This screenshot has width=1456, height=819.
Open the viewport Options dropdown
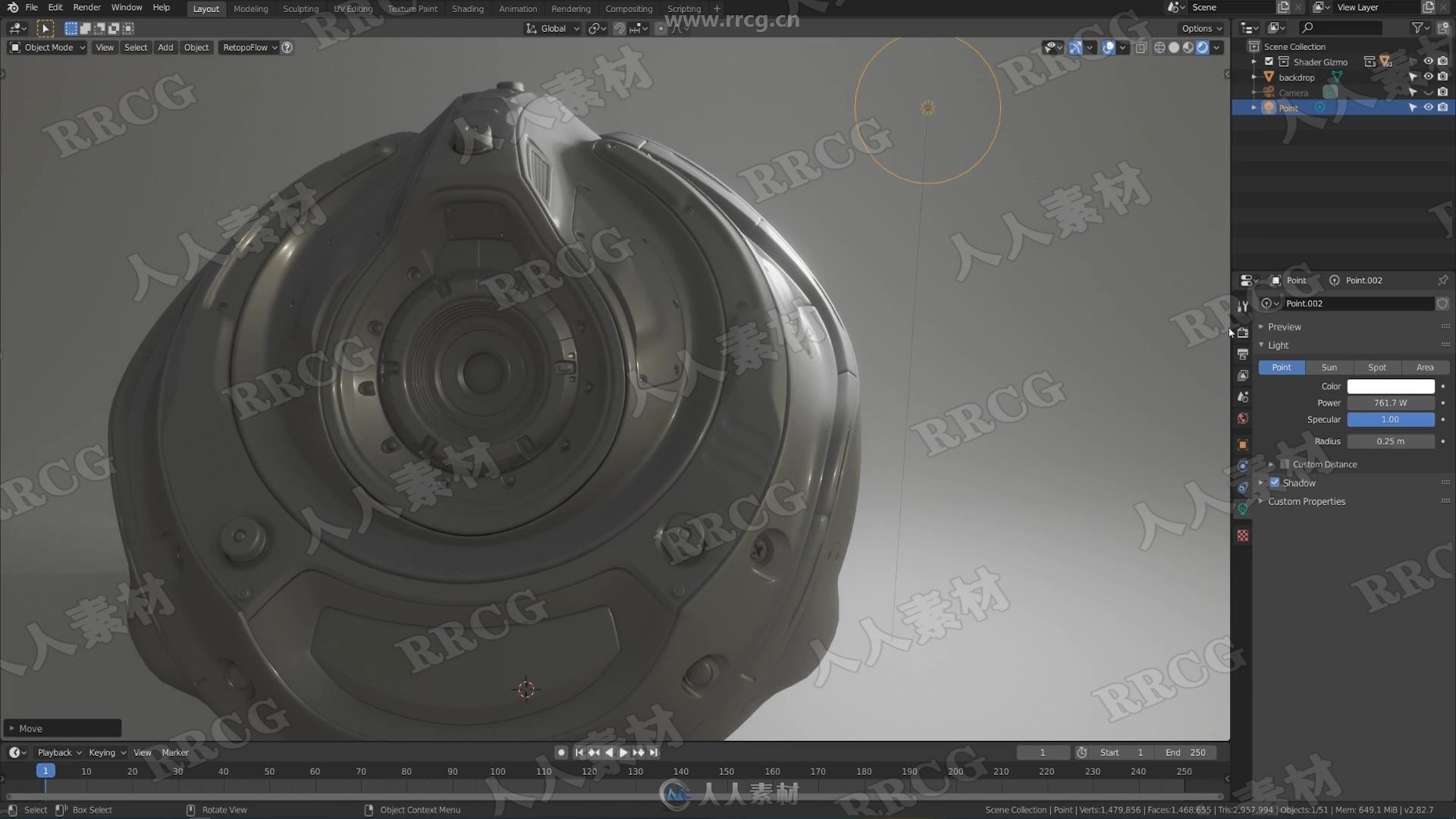click(1202, 28)
